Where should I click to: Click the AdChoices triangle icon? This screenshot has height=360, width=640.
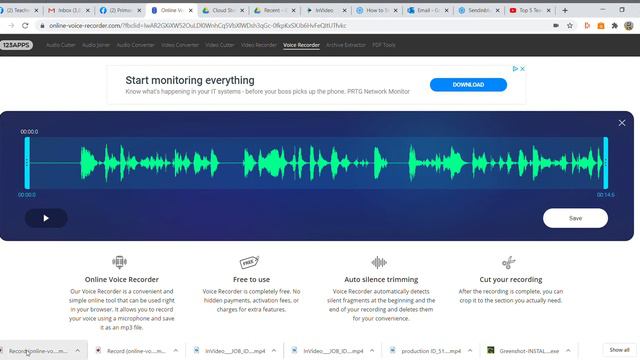515,69
